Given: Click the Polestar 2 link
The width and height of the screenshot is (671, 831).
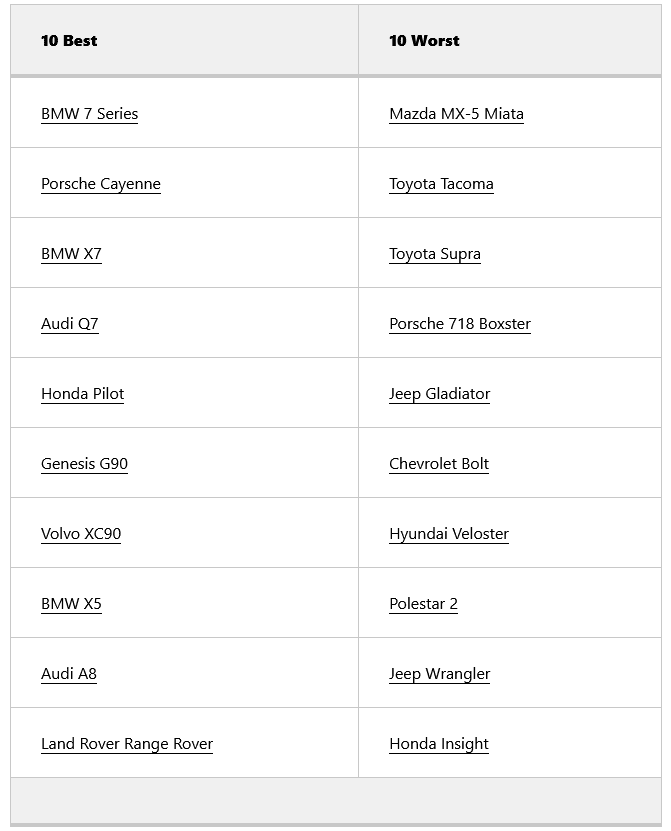Looking at the screenshot, I should point(423,604).
